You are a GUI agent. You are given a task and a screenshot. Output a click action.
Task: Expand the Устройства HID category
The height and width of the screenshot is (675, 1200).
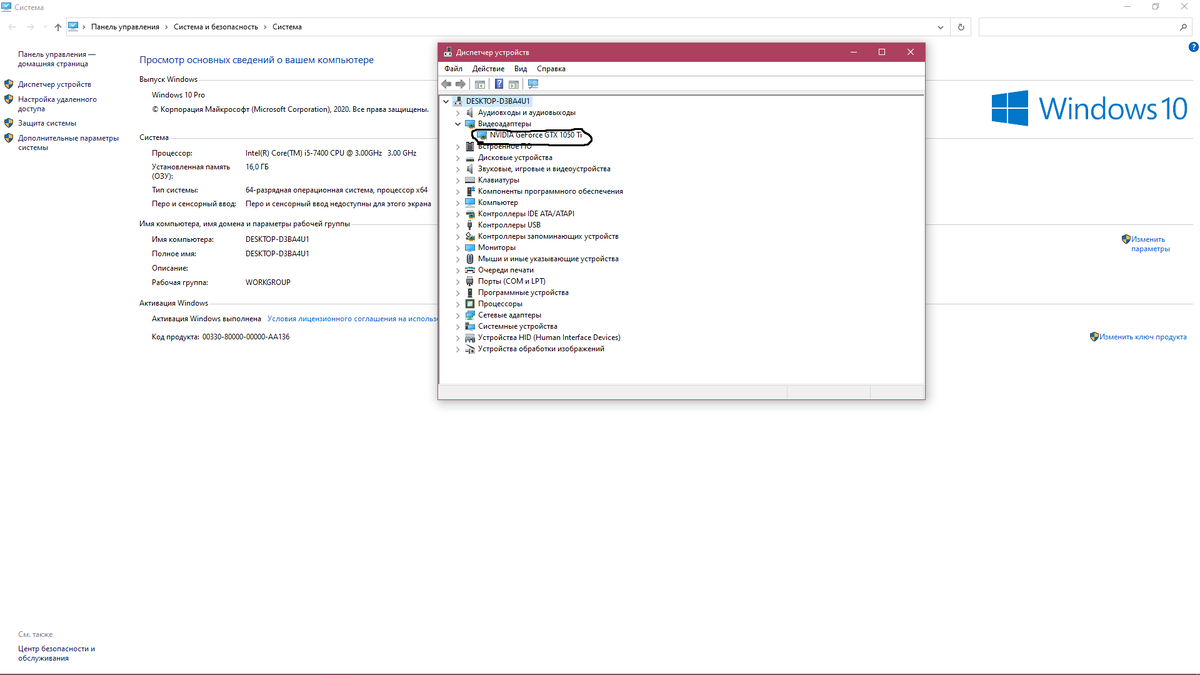458,337
